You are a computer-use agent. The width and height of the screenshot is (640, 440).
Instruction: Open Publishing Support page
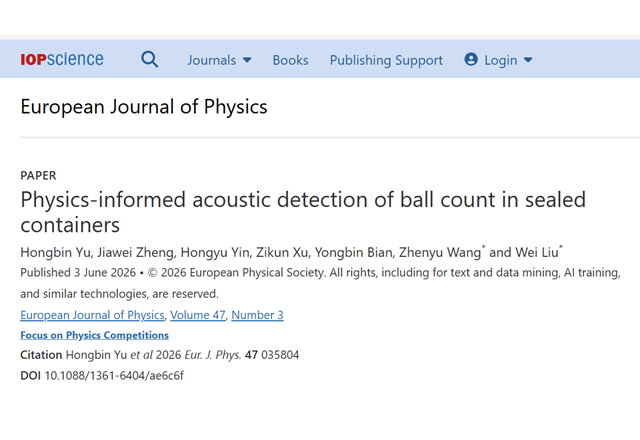click(x=386, y=60)
